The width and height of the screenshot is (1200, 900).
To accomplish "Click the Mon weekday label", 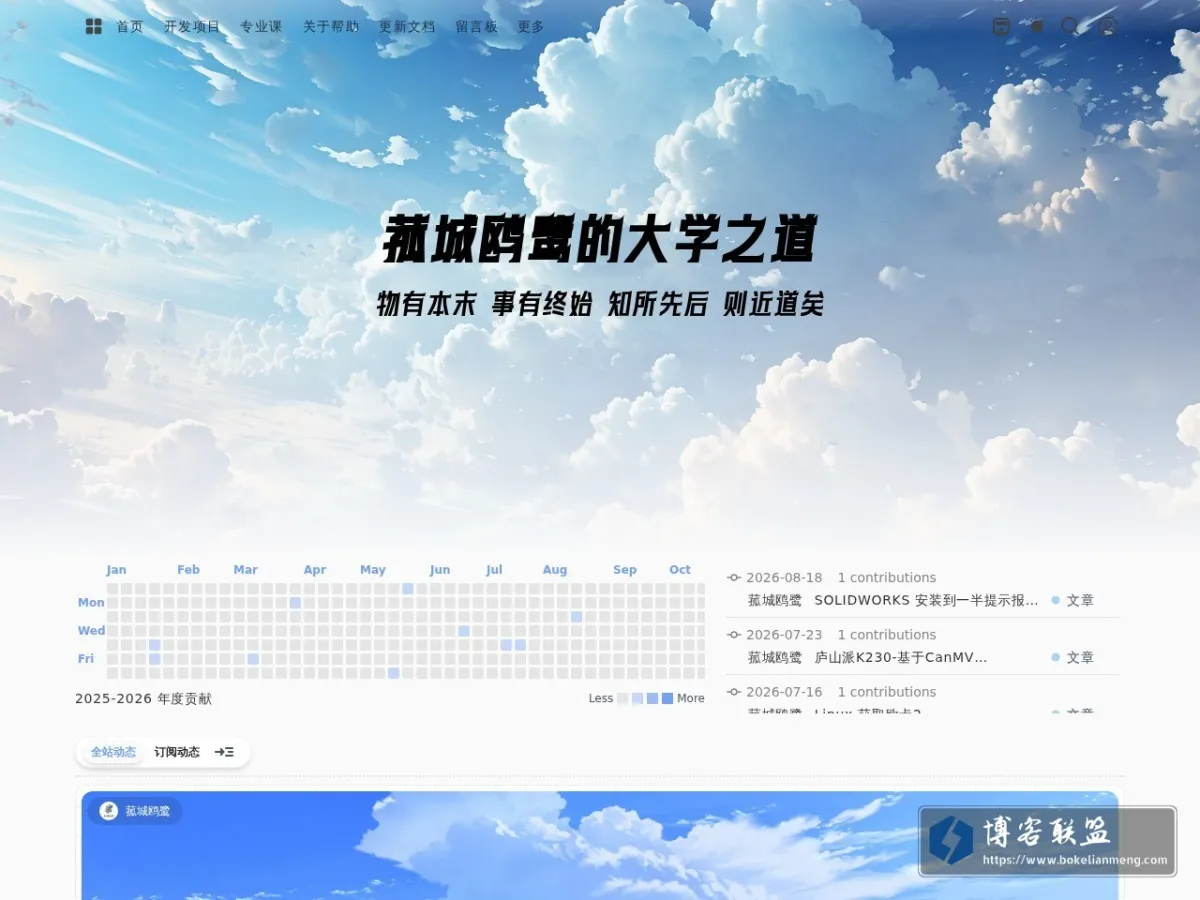I will [x=91, y=602].
